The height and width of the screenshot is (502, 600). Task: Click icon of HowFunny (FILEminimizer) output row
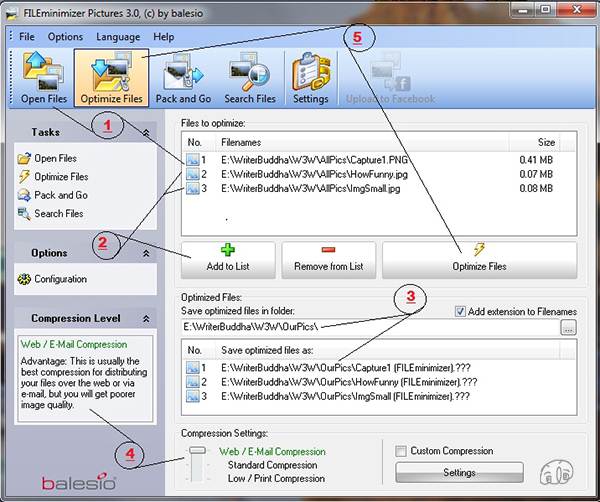[193, 382]
